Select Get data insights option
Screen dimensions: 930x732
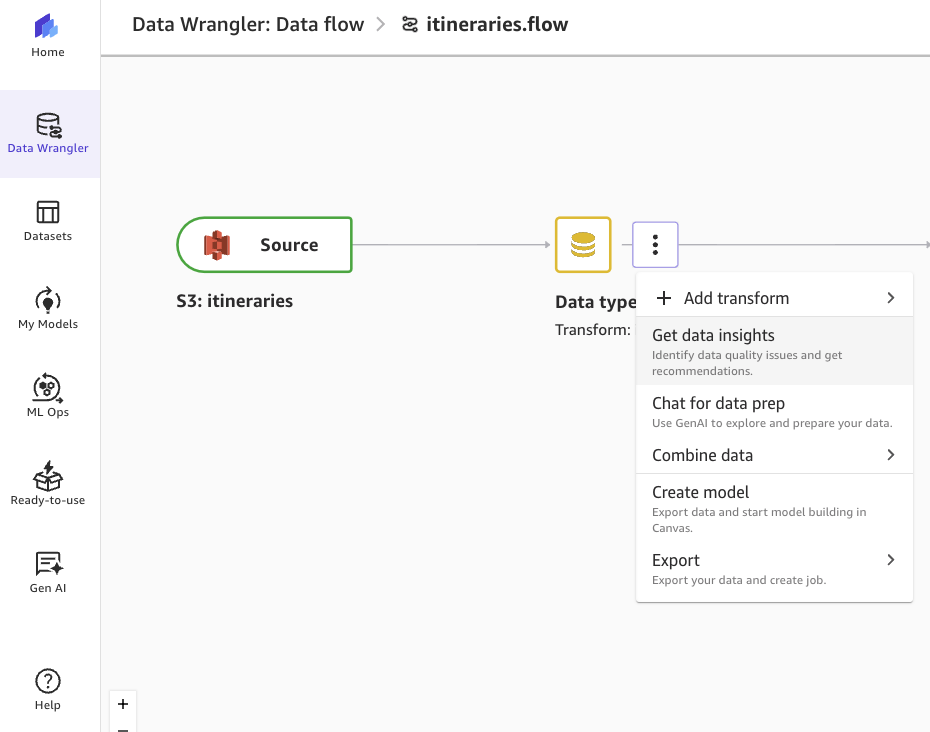[774, 351]
